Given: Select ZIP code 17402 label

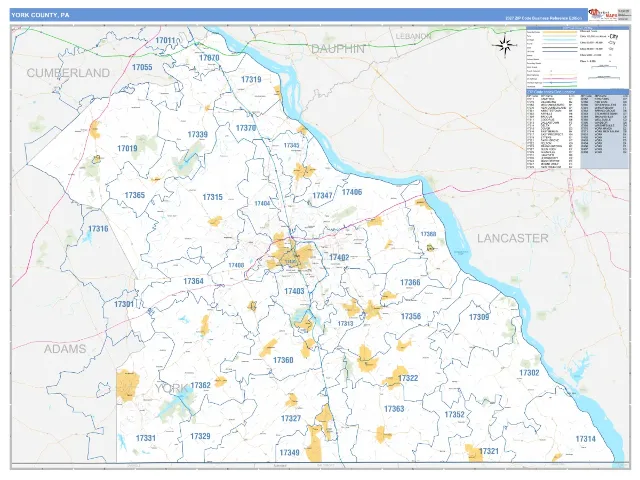Looking at the screenshot, I should (x=339, y=257).
